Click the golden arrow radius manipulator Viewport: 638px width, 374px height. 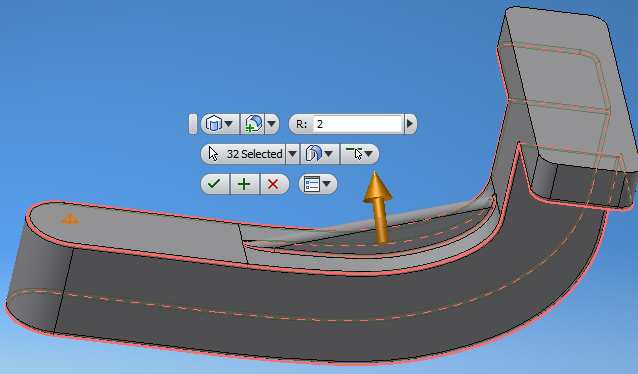379,208
